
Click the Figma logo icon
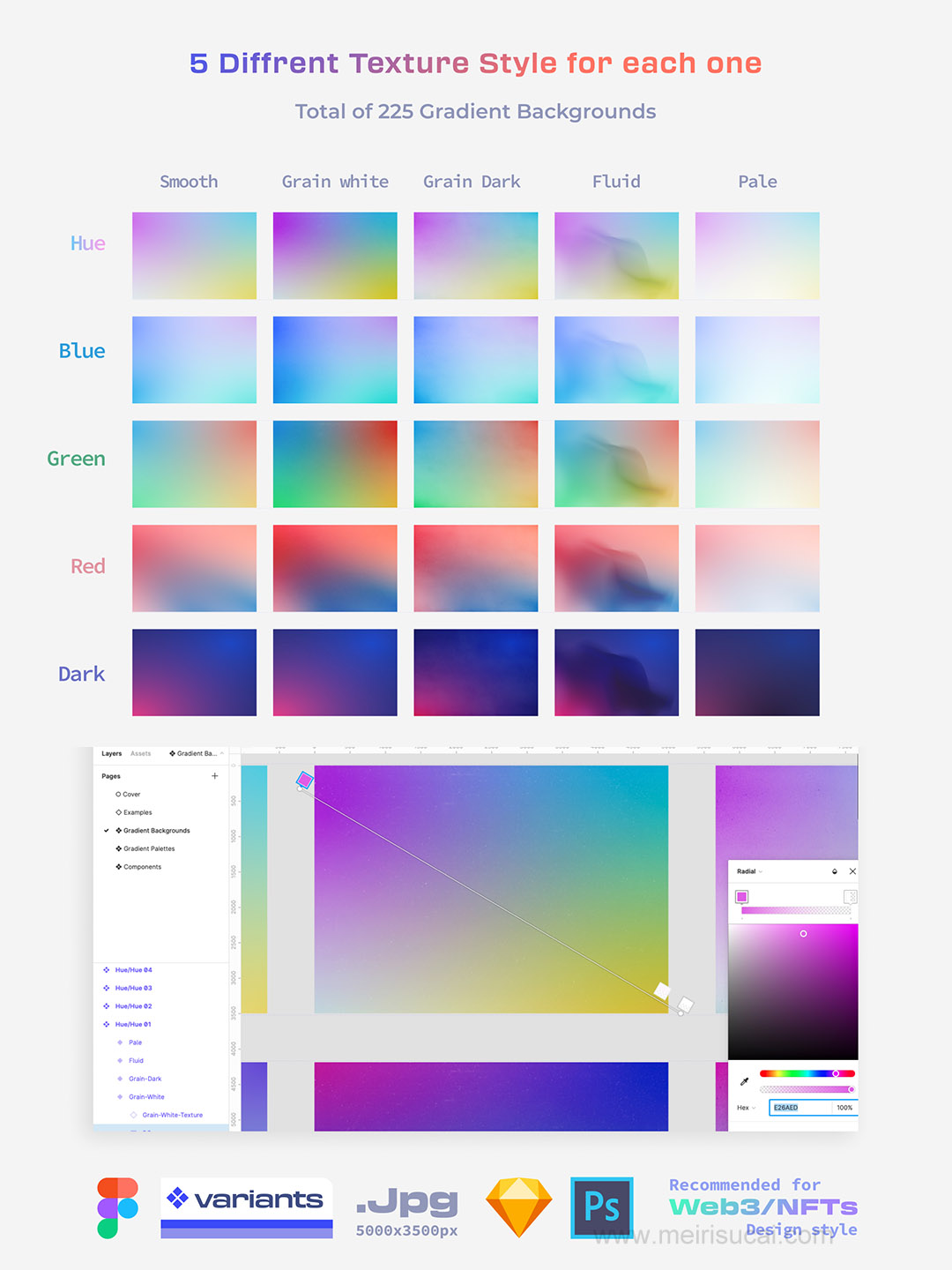(x=117, y=1207)
